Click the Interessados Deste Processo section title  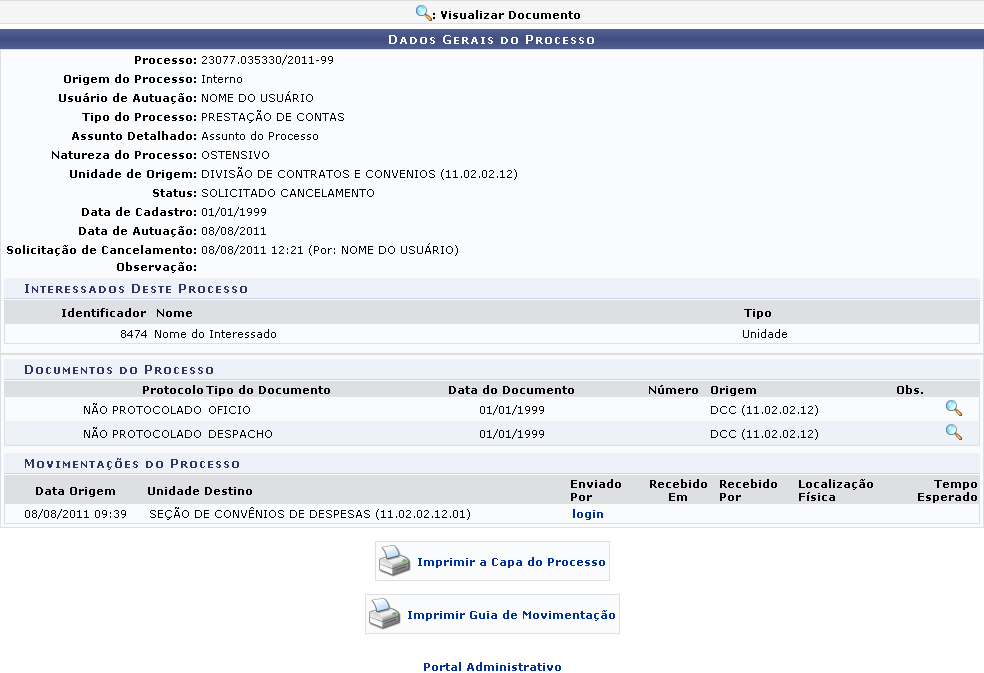tap(136, 289)
